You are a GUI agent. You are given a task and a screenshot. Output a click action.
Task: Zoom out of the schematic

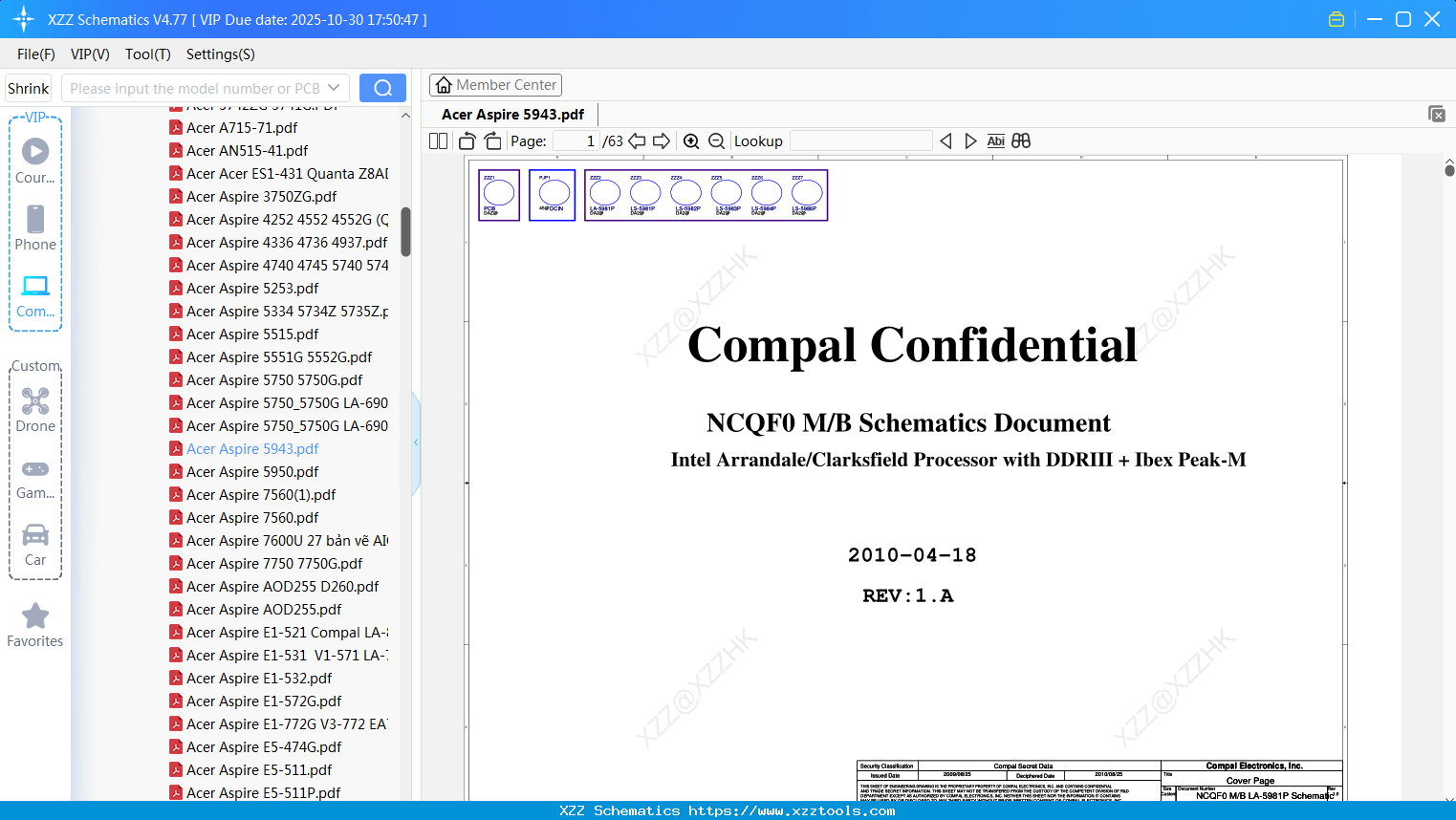[x=716, y=141]
